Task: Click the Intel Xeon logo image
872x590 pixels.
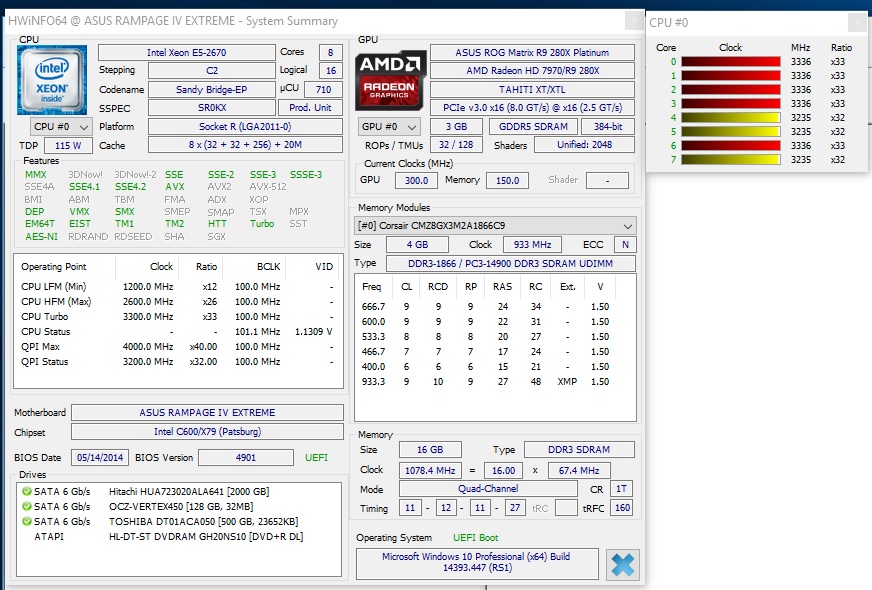Action: (x=52, y=80)
